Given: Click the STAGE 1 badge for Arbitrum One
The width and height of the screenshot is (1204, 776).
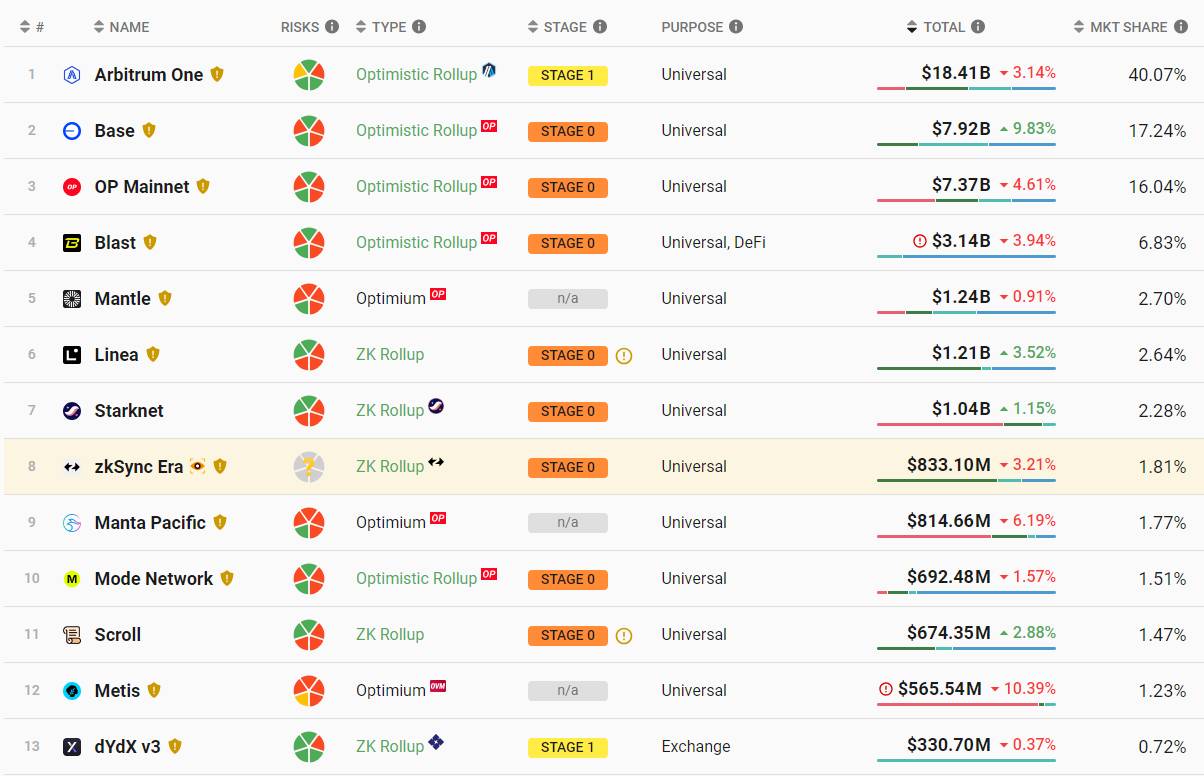Looking at the screenshot, I should pyautogui.click(x=568, y=75).
